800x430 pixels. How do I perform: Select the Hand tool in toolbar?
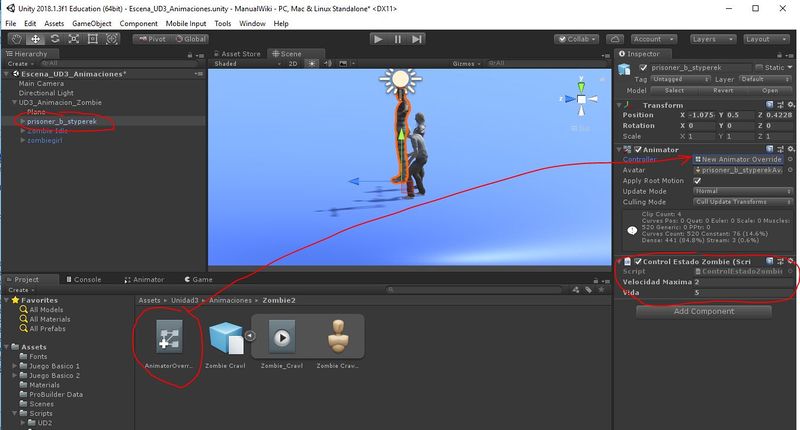[17, 39]
